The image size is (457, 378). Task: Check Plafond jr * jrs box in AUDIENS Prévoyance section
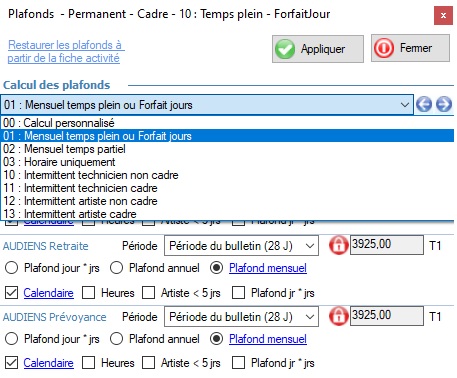238,363
